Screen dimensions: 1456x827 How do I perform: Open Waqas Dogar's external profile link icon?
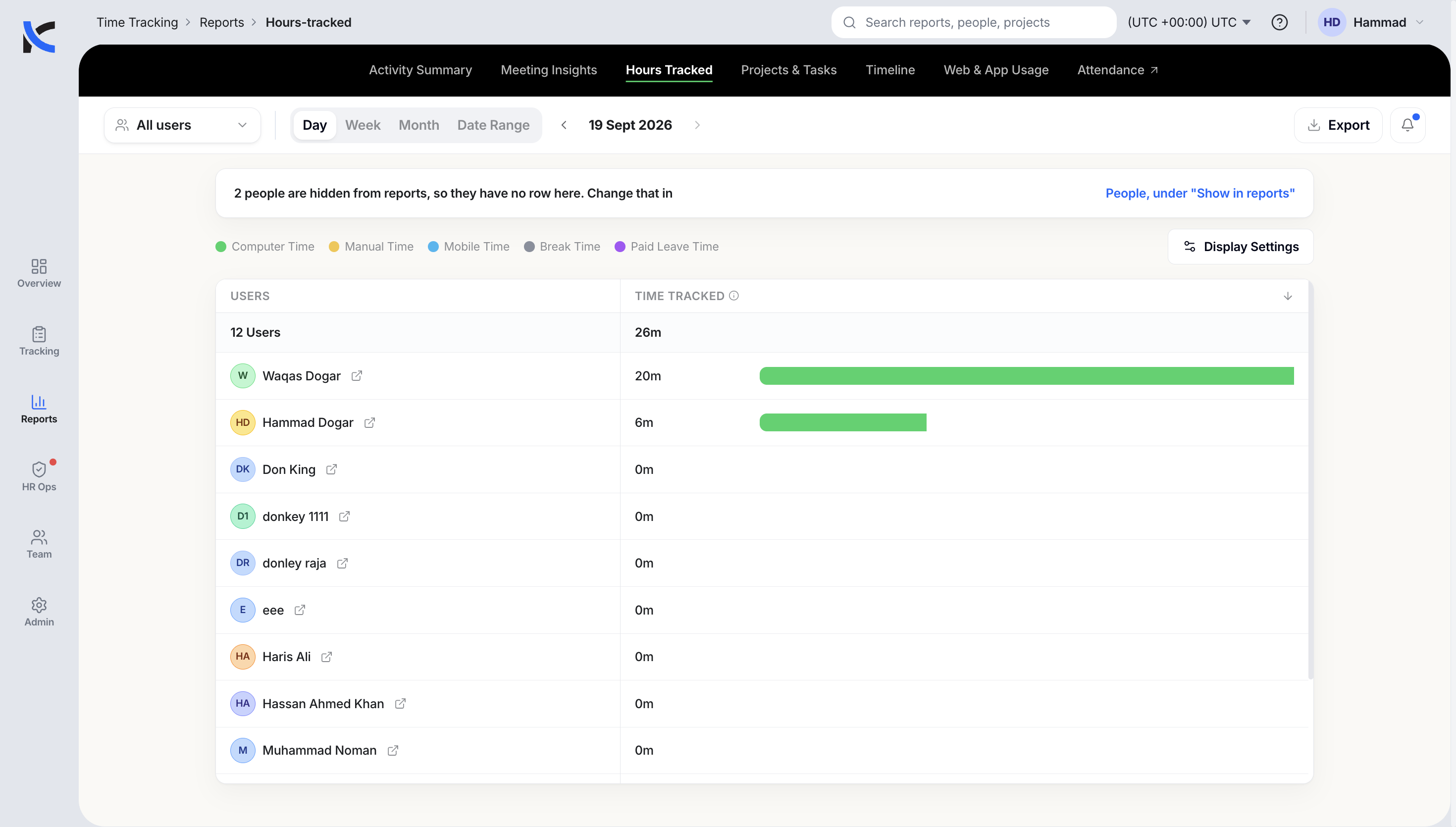(x=357, y=376)
